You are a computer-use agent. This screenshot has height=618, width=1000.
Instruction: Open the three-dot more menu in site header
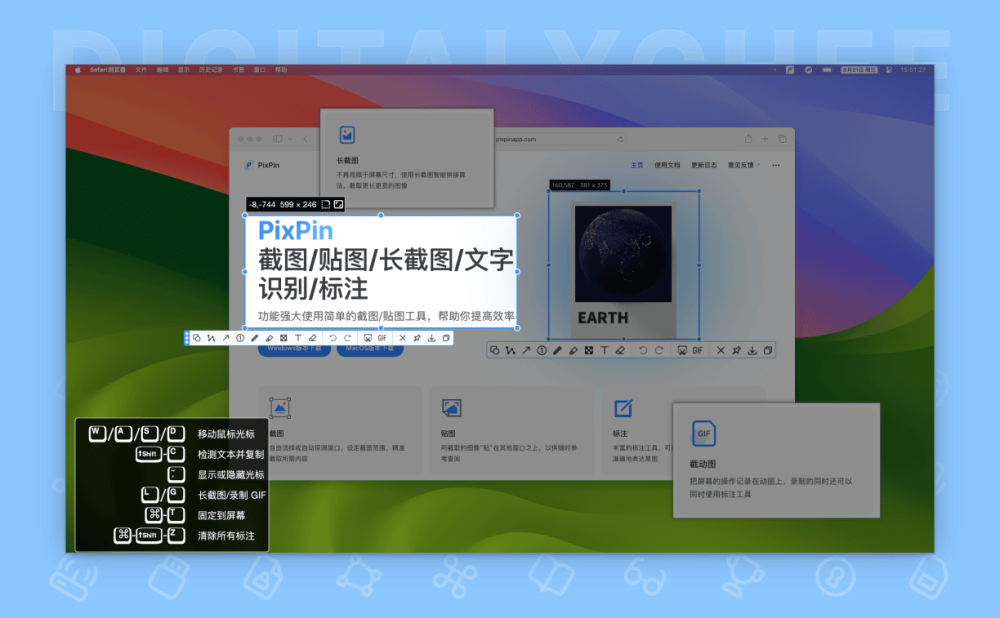(776, 165)
